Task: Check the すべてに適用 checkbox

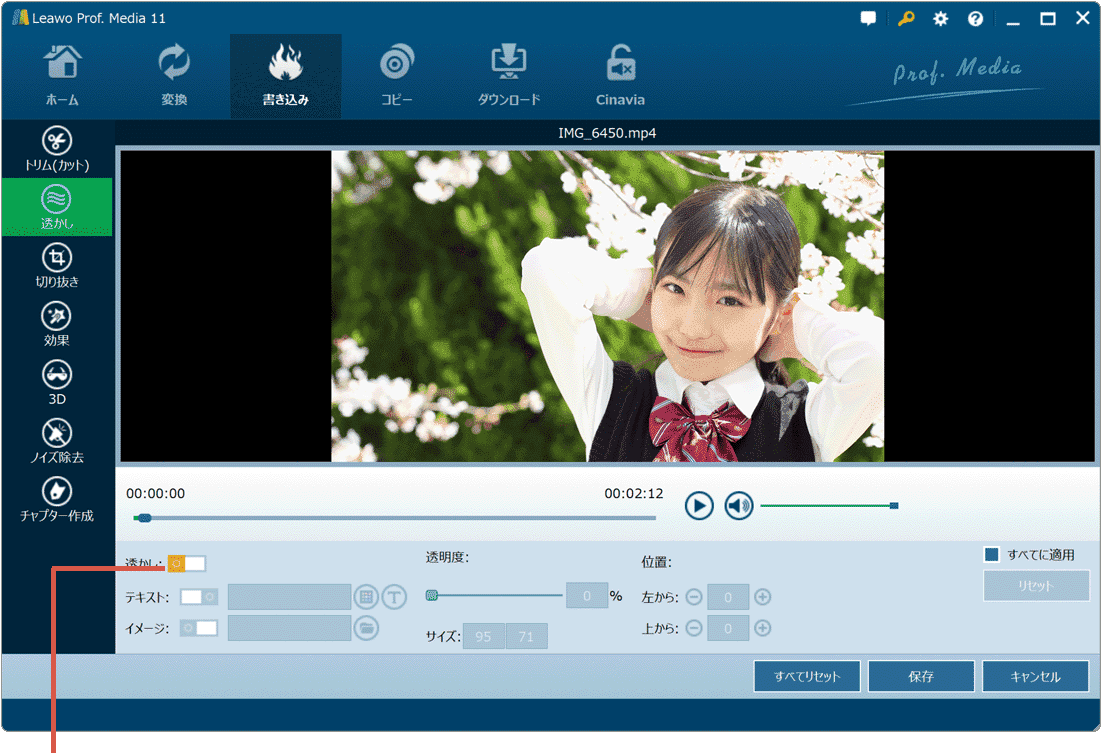Action: (x=992, y=555)
